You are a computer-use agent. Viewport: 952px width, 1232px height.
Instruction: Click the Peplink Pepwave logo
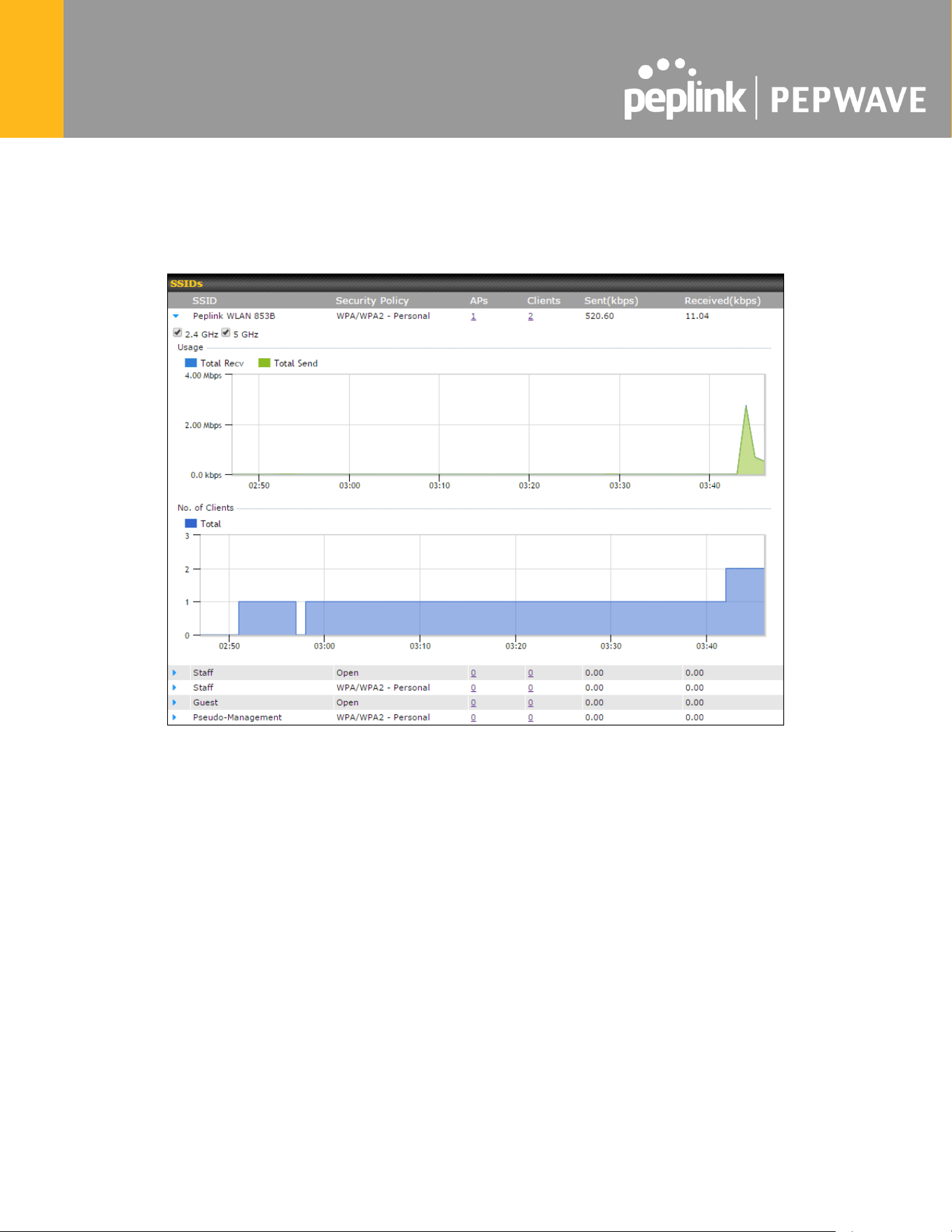pyautogui.click(x=774, y=90)
